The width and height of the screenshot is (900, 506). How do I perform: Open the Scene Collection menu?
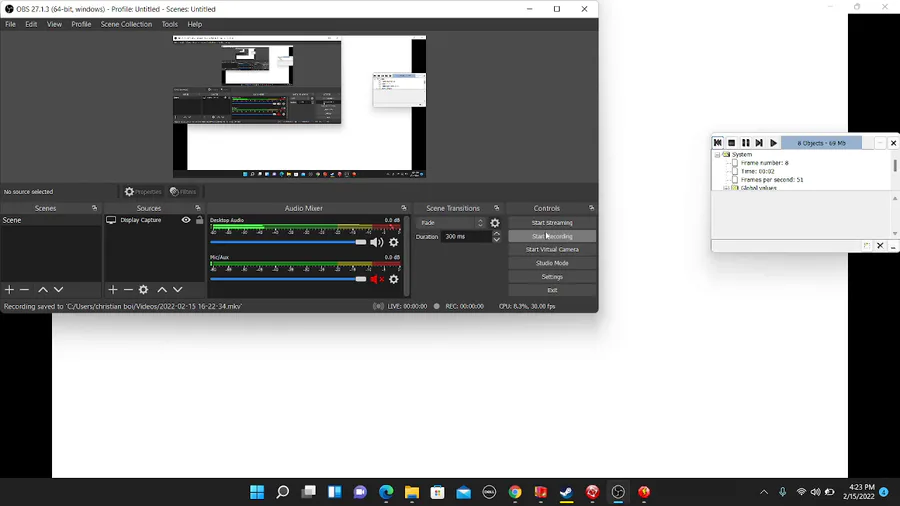point(126,24)
